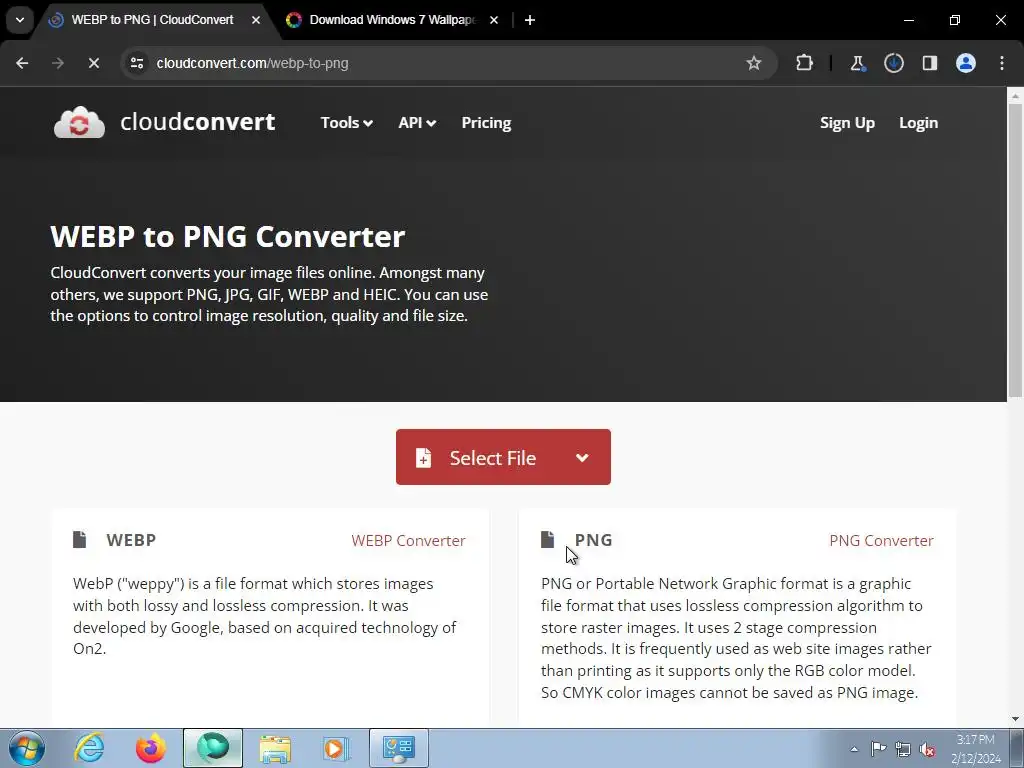This screenshot has width=1024, height=768.
Task: Open the Windows Start menu
Action: pos(27,748)
